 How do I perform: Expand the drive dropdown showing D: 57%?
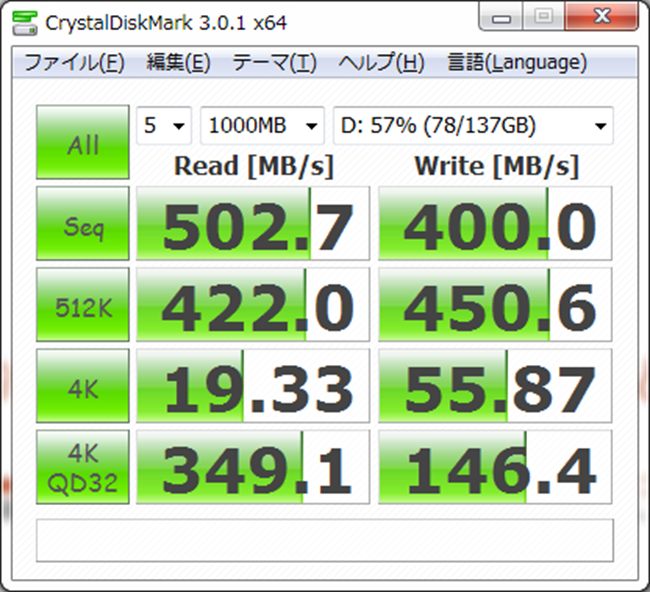coord(473,126)
